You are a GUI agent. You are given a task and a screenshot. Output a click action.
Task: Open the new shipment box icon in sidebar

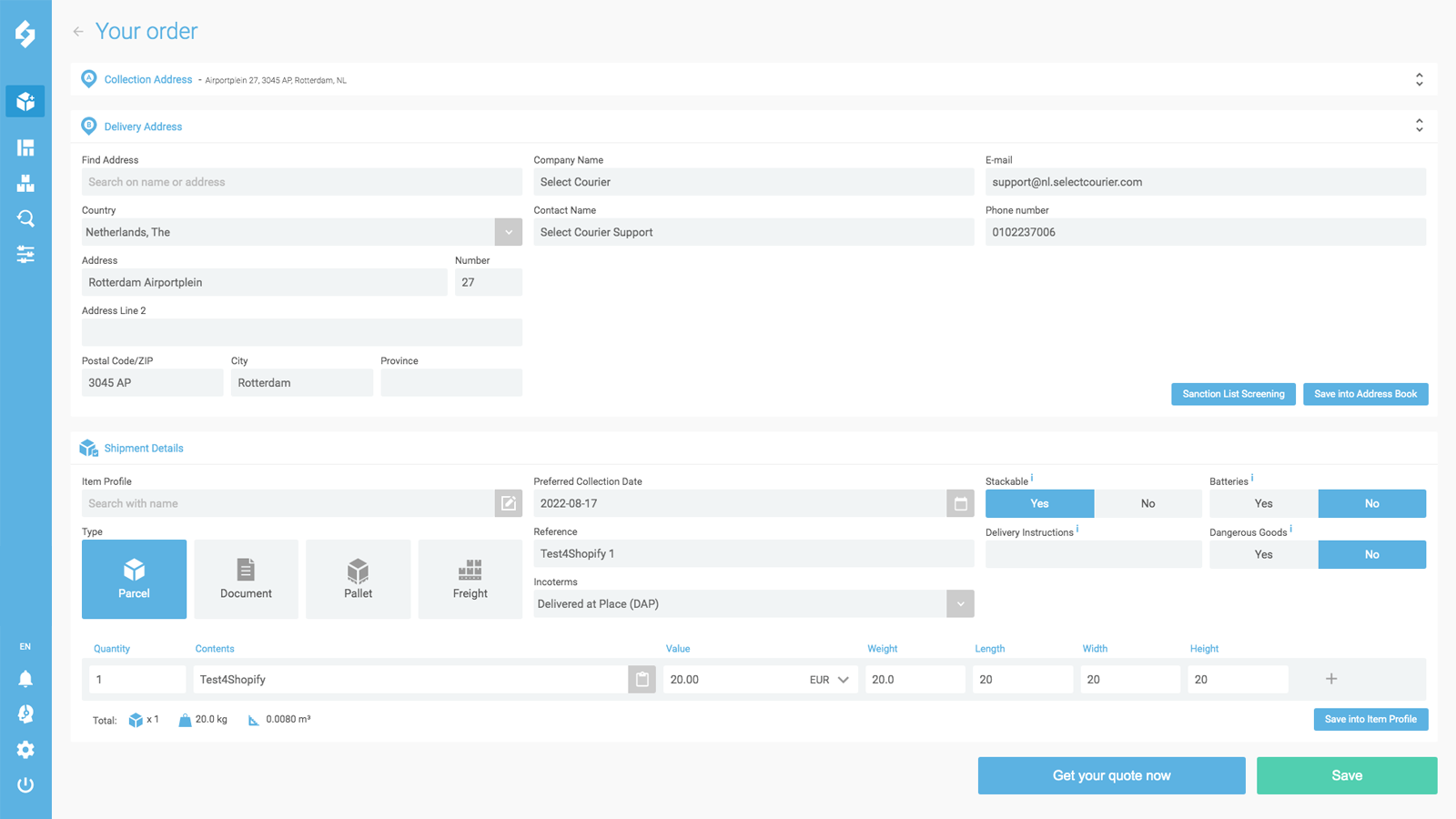(25, 101)
